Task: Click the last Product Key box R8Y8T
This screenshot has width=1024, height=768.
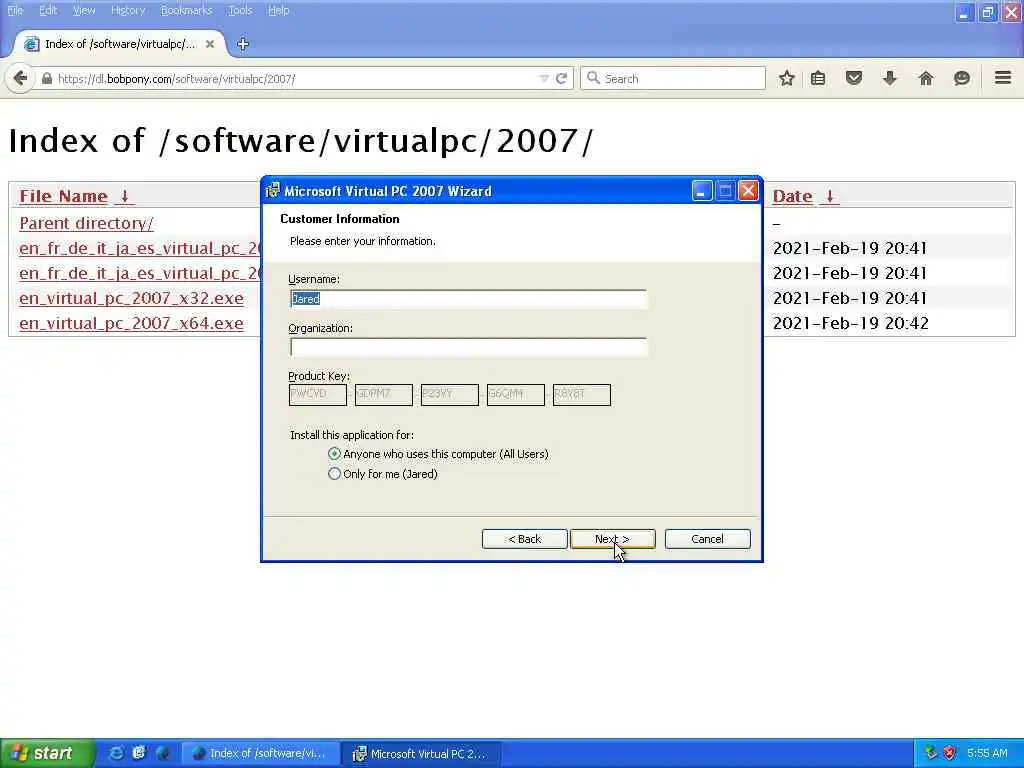Action: (x=581, y=394)
